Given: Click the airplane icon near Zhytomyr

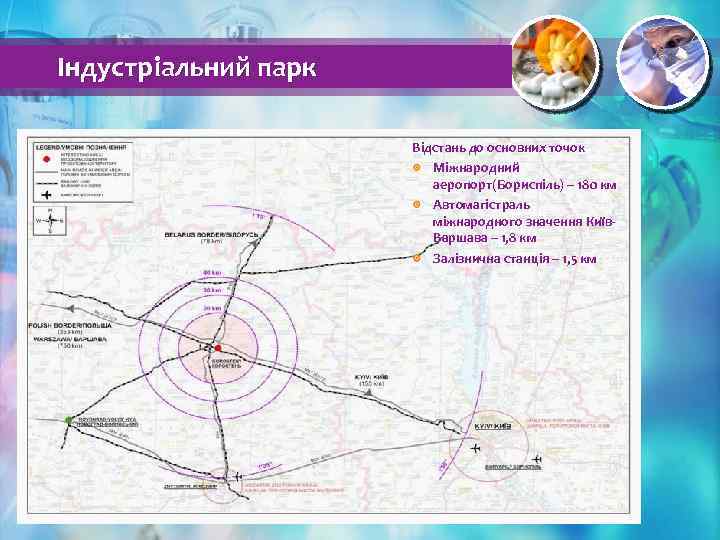Looking at the screenshot, I should coord(238,476).
